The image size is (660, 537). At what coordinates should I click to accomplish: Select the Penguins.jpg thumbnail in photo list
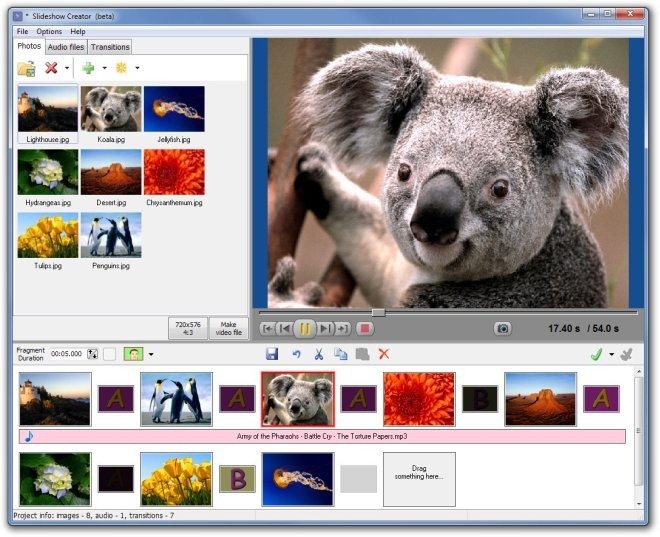(111, 240)
